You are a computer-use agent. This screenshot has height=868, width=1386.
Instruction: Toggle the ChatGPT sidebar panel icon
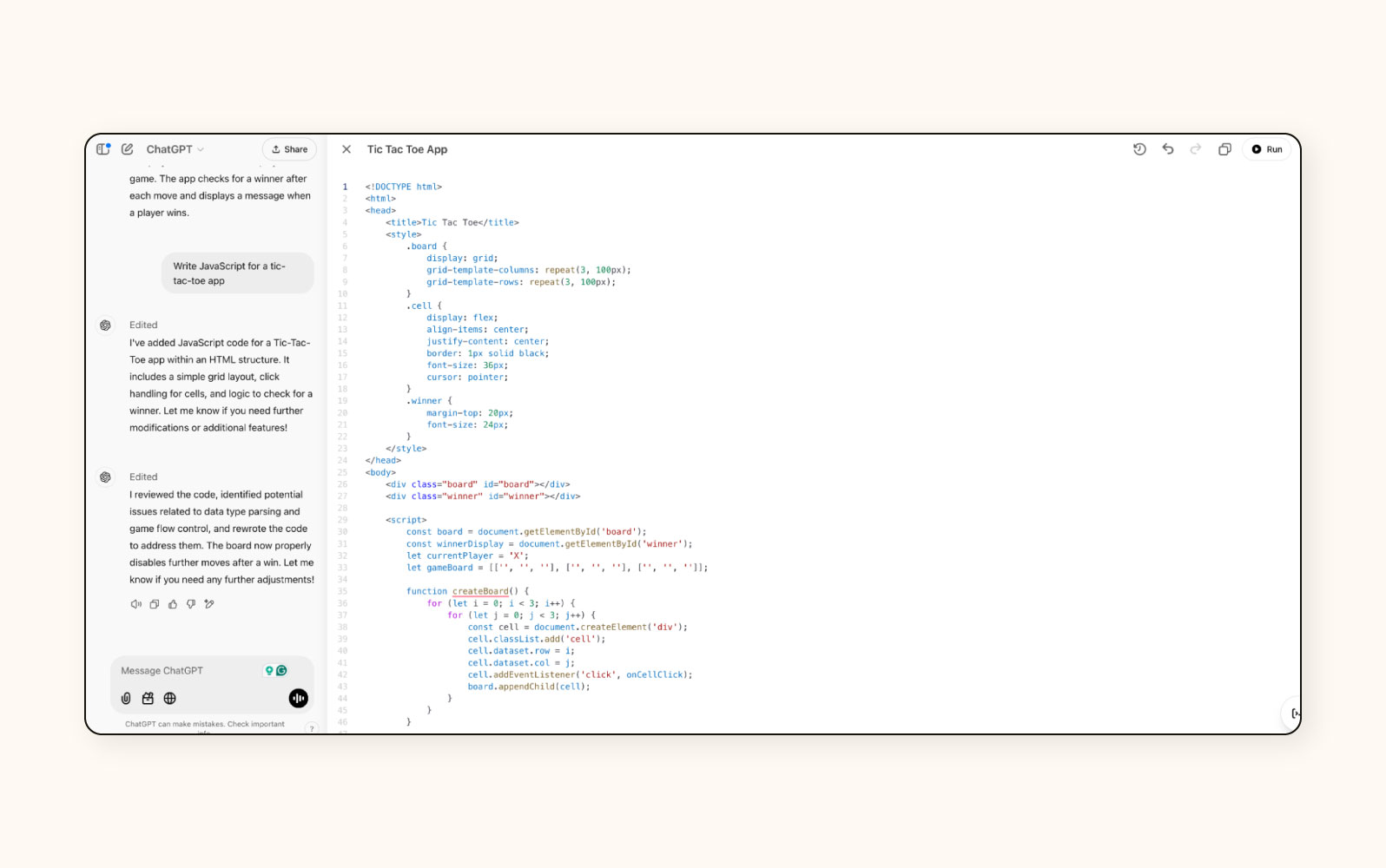tap(103, 149)
